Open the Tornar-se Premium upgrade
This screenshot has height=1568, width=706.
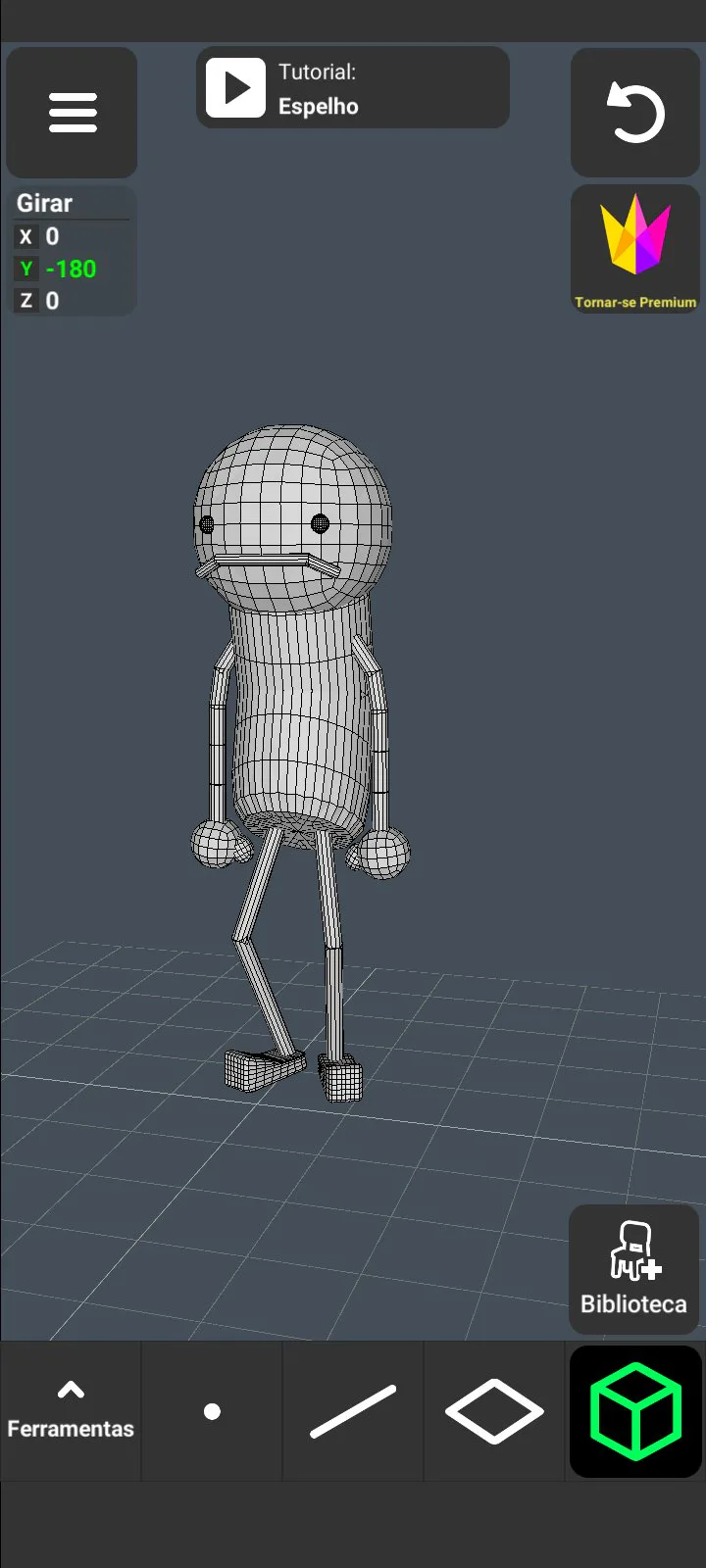coord(635,250)
